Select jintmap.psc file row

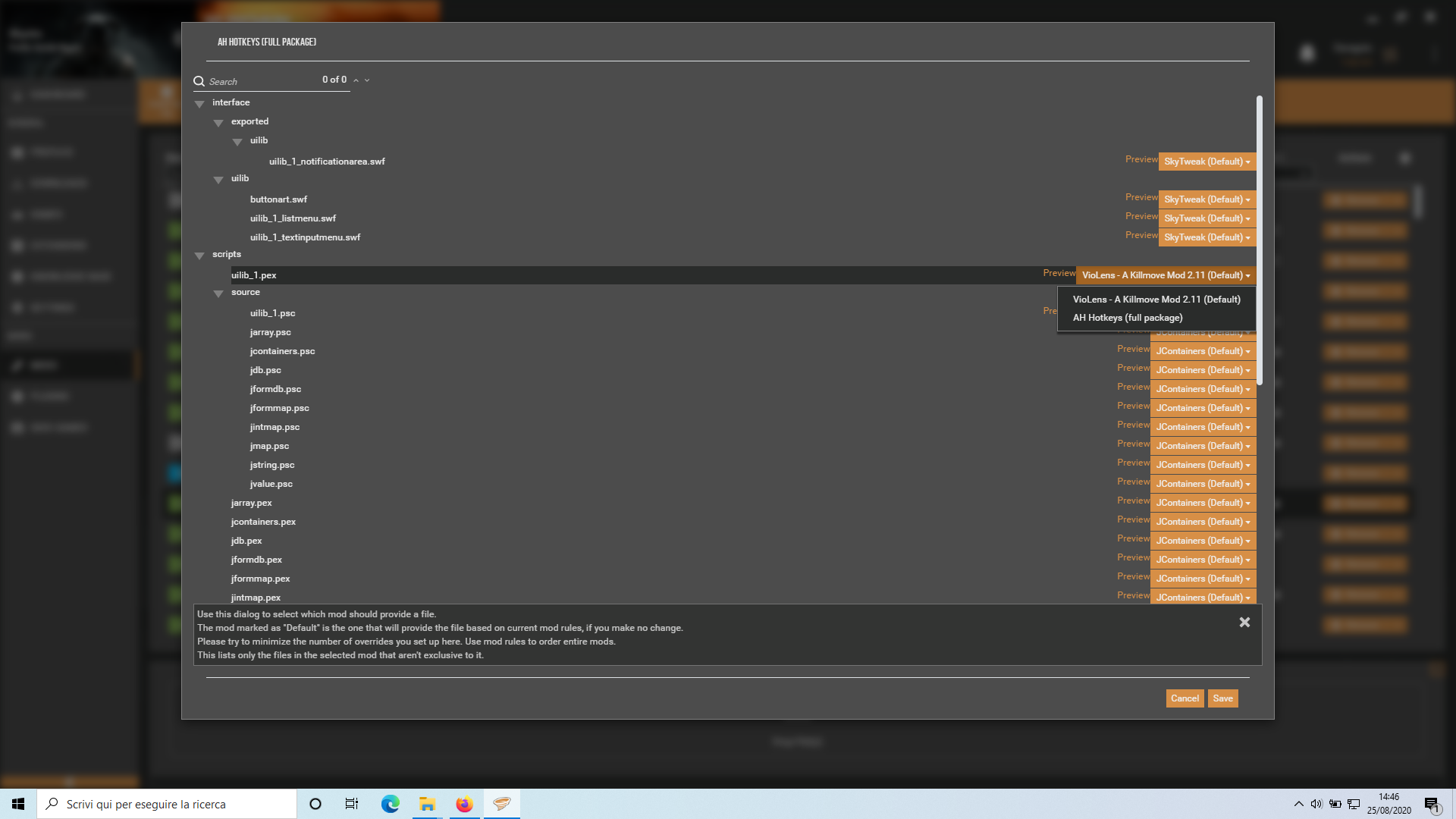(x=275, y=427)
